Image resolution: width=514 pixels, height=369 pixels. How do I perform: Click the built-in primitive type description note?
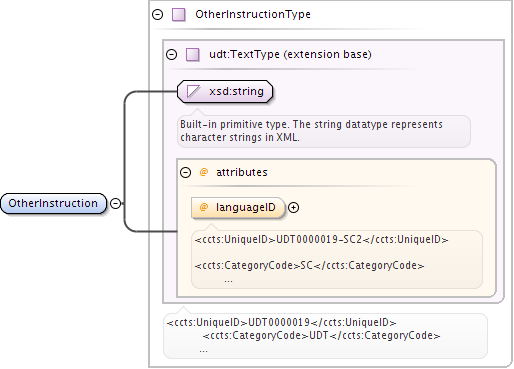coord(324,131)
